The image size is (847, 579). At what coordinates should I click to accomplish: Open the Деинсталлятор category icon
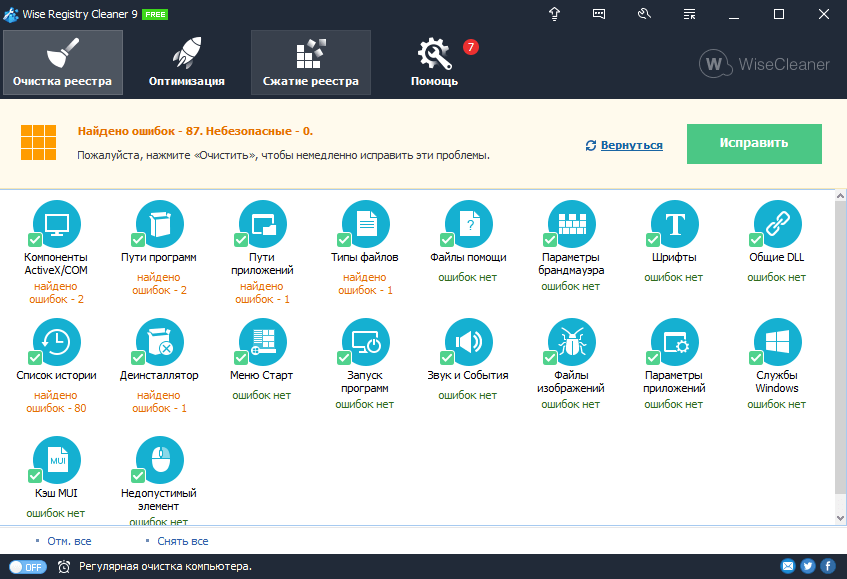pos(160,342)
